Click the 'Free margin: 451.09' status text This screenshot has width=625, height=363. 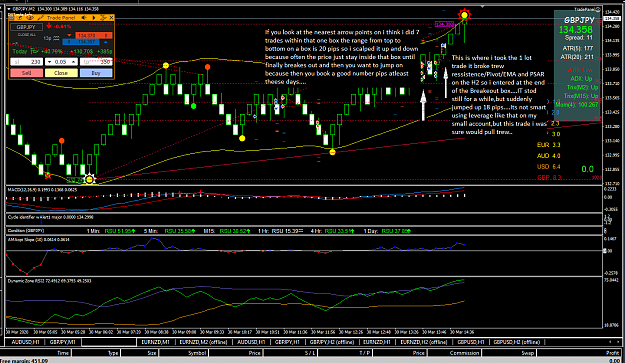24,361
